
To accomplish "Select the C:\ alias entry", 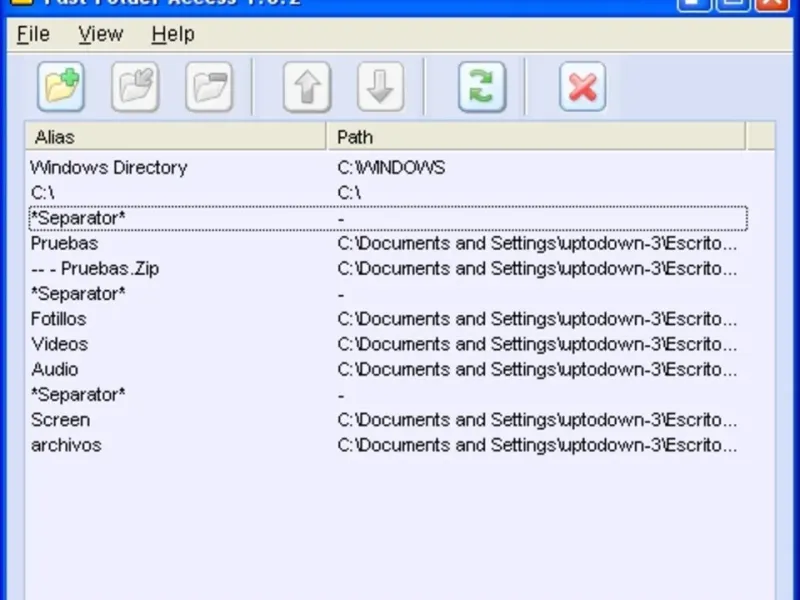I will point(43,193).
